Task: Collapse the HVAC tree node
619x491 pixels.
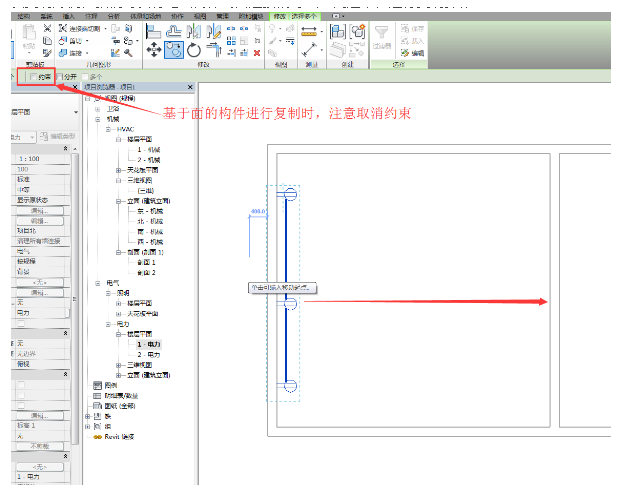Action: tap(108, 130)
